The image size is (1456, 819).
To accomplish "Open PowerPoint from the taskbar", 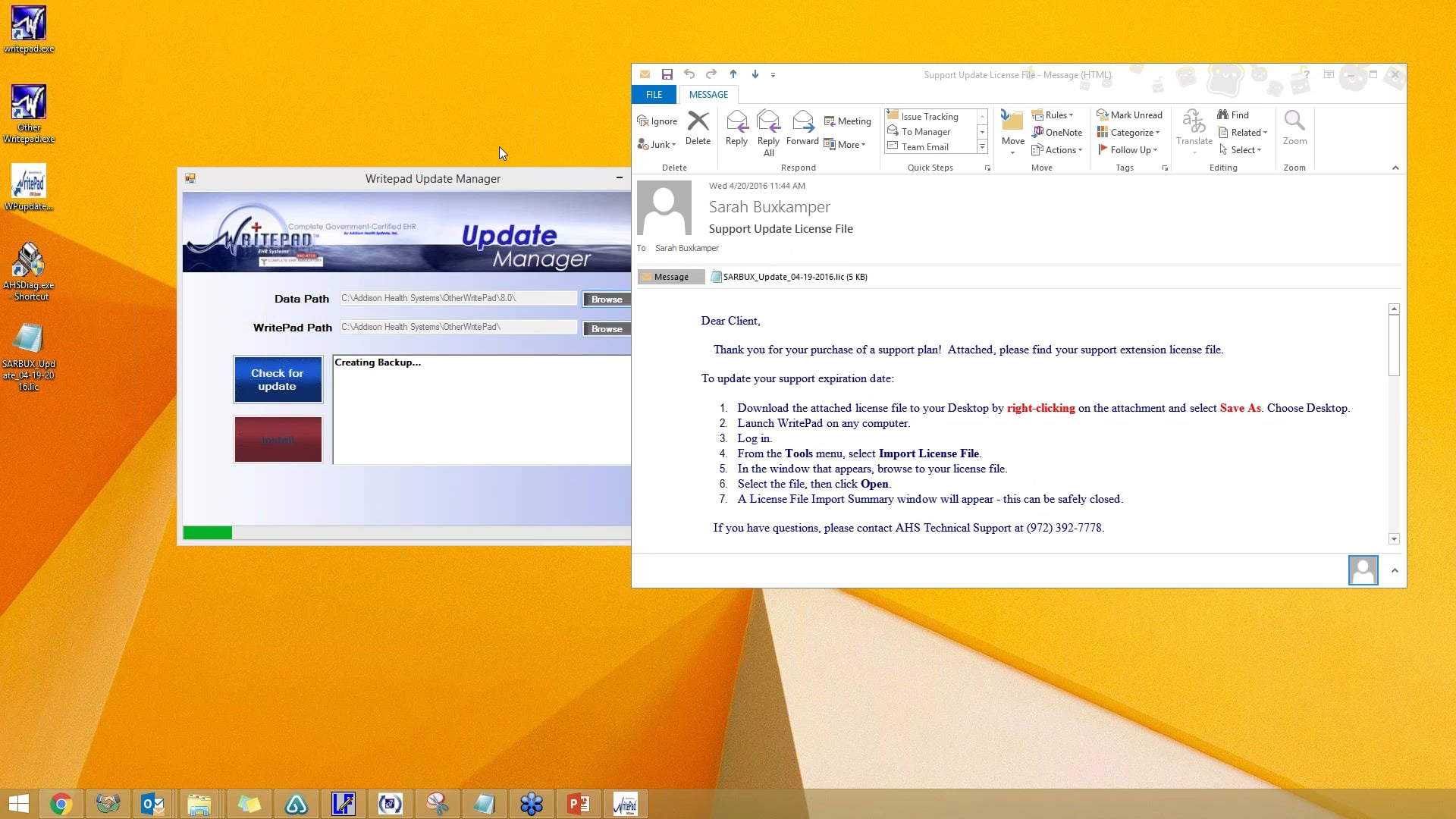I will click(578, 804).
